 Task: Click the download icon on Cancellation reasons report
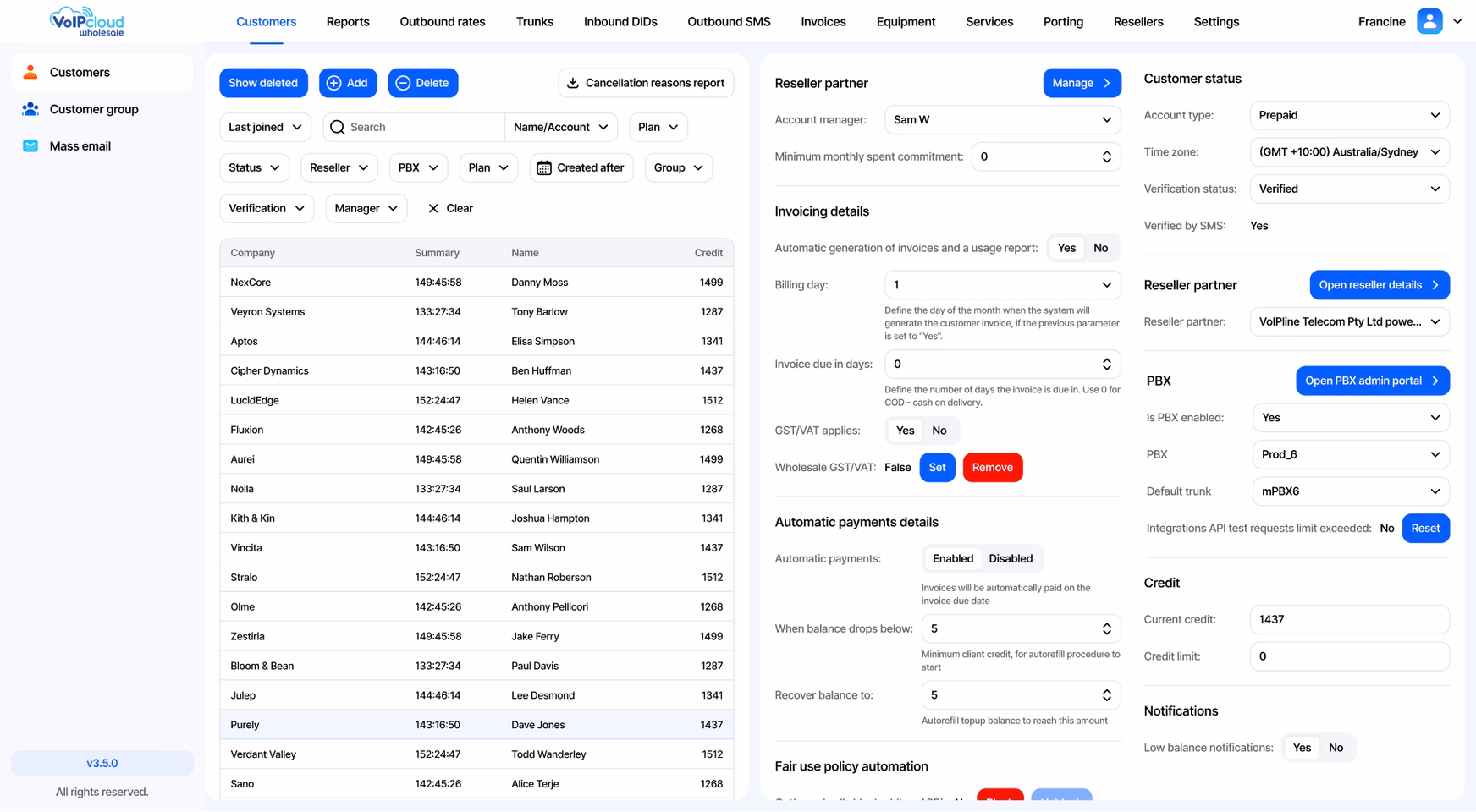click(x=573, y=83)
